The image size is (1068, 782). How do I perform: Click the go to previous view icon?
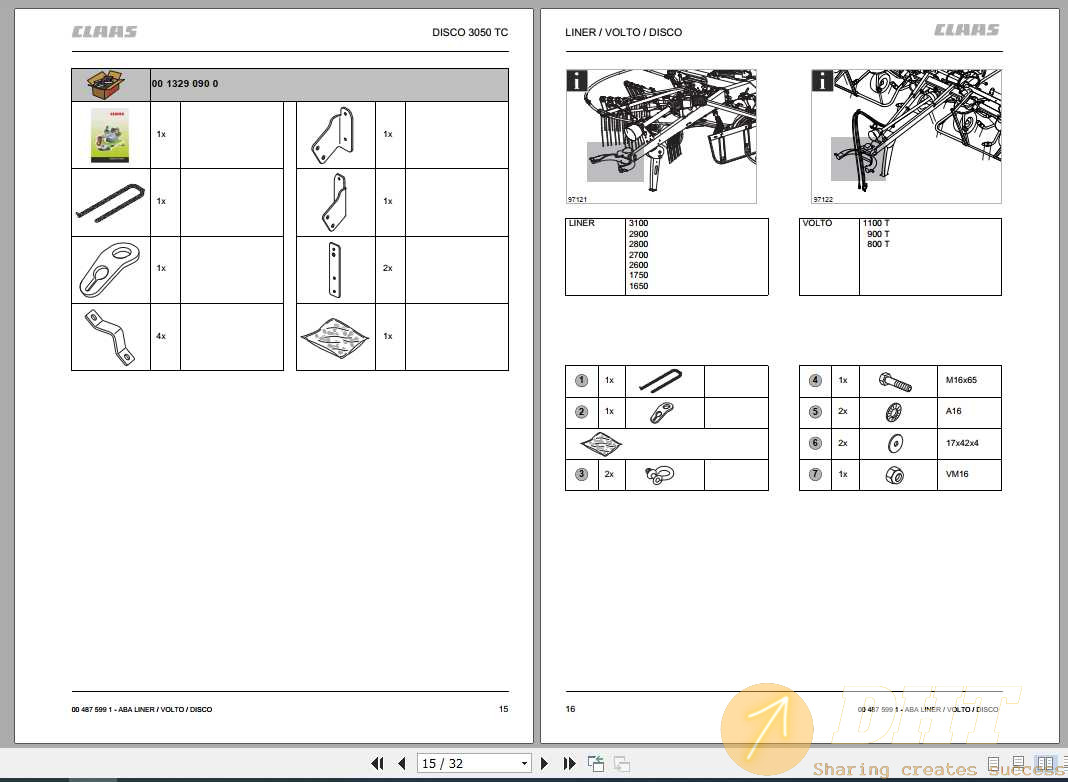click(595, 764)
